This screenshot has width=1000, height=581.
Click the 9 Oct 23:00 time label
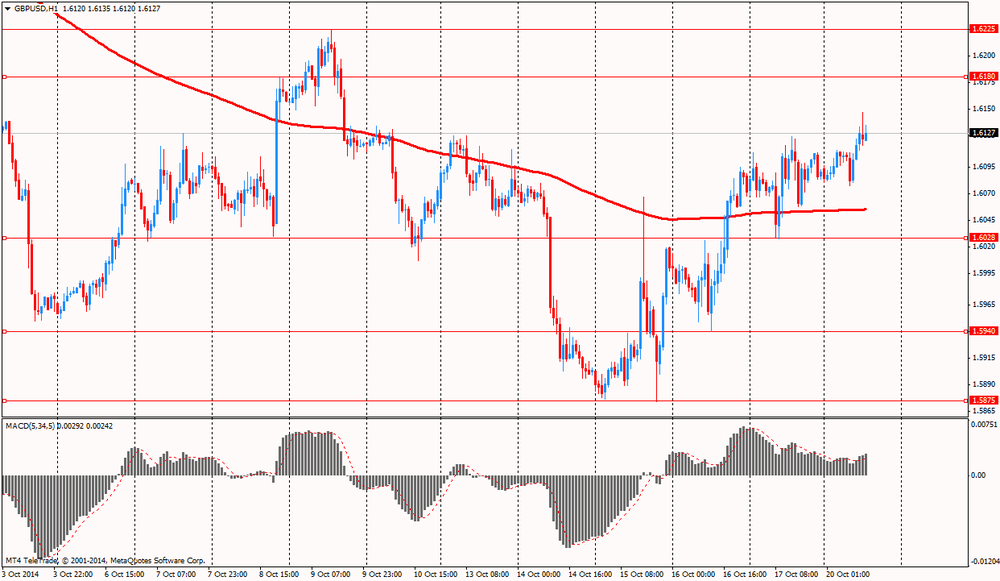point(383,574)
